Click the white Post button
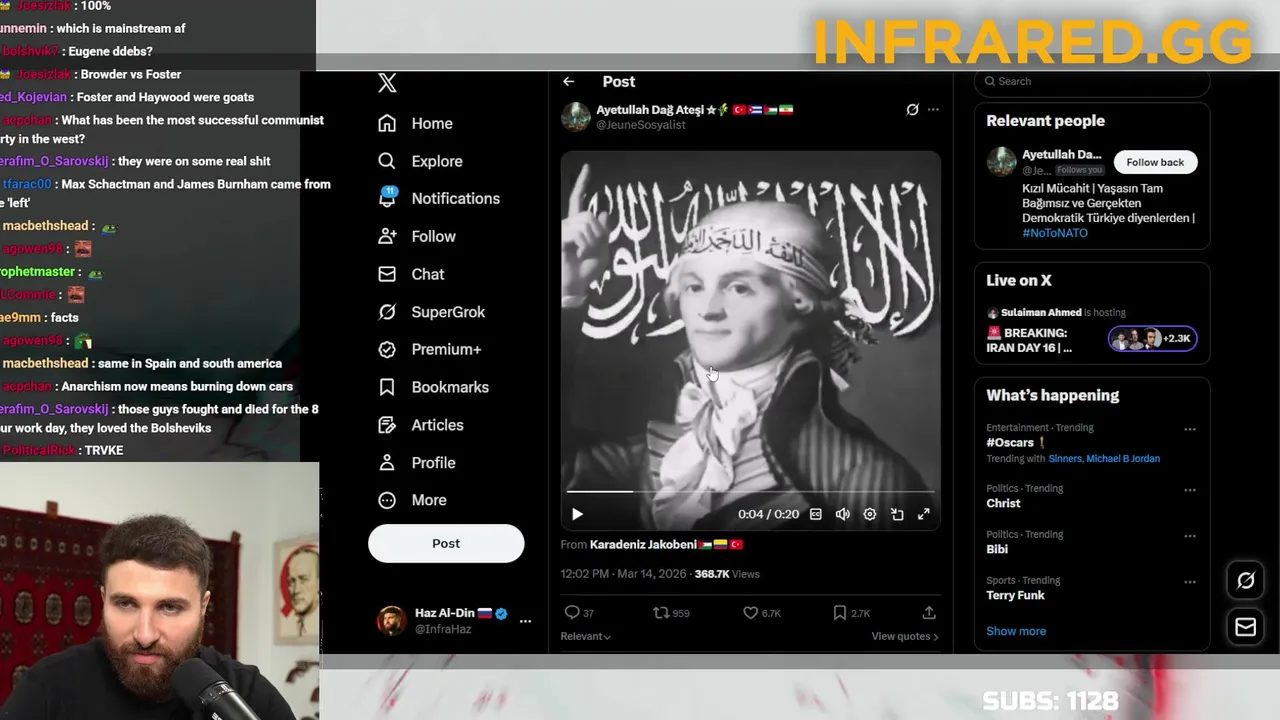 point(446,543)
